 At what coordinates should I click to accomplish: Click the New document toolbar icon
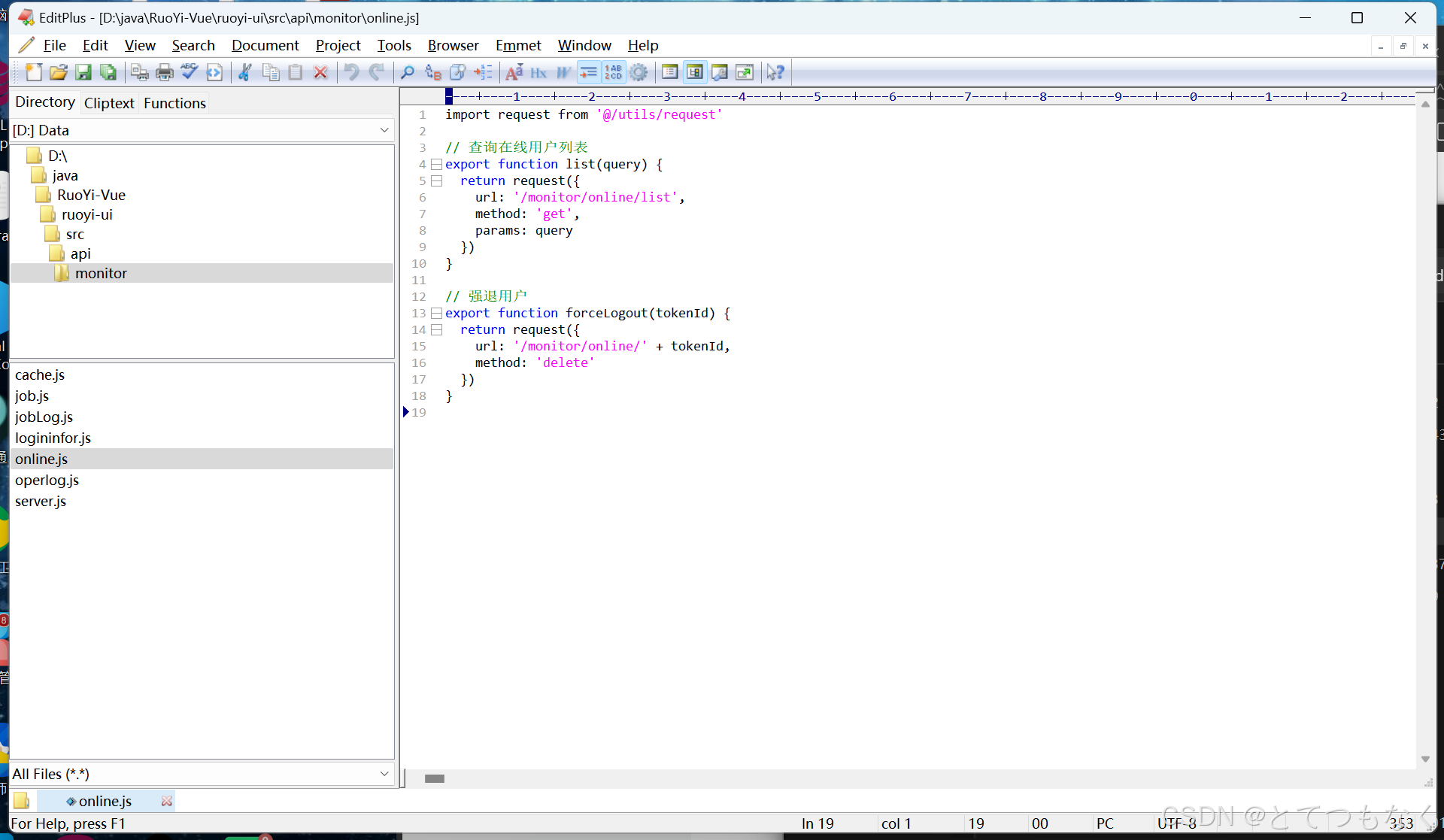[34, 72]
